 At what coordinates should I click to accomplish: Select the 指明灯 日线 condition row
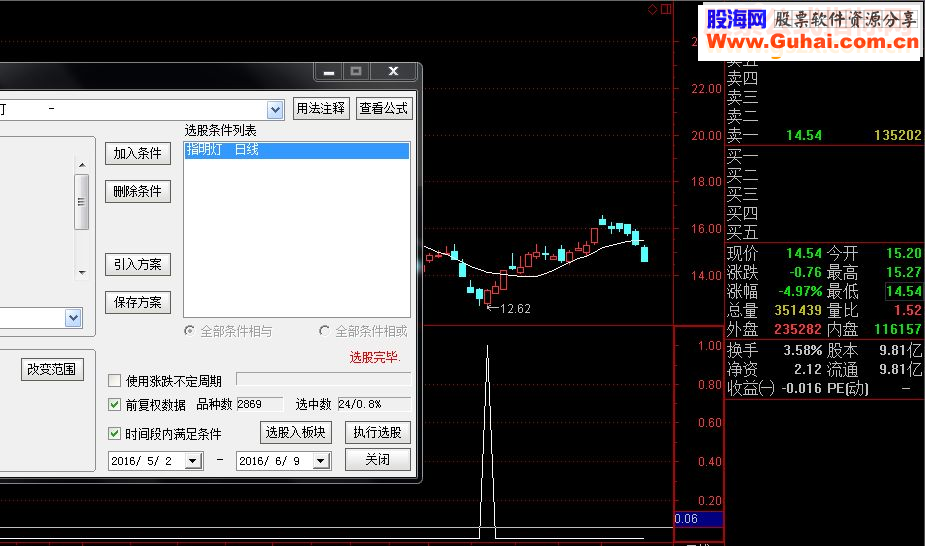click(x=297, y=150)
